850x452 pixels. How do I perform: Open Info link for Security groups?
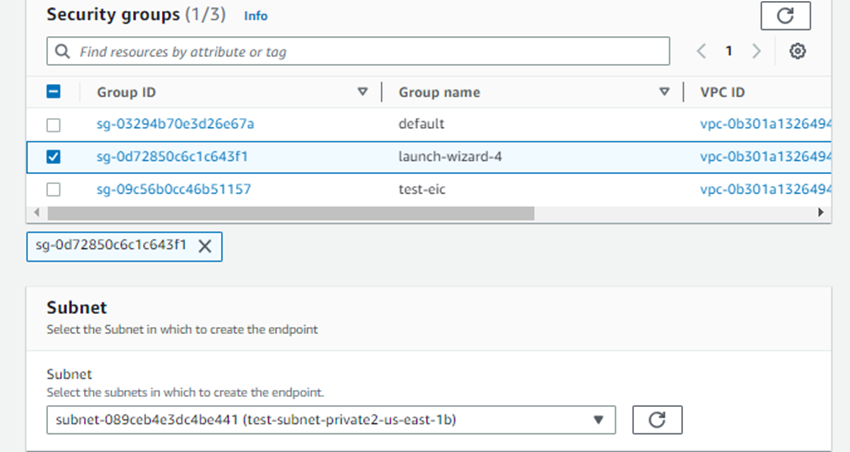255,16
